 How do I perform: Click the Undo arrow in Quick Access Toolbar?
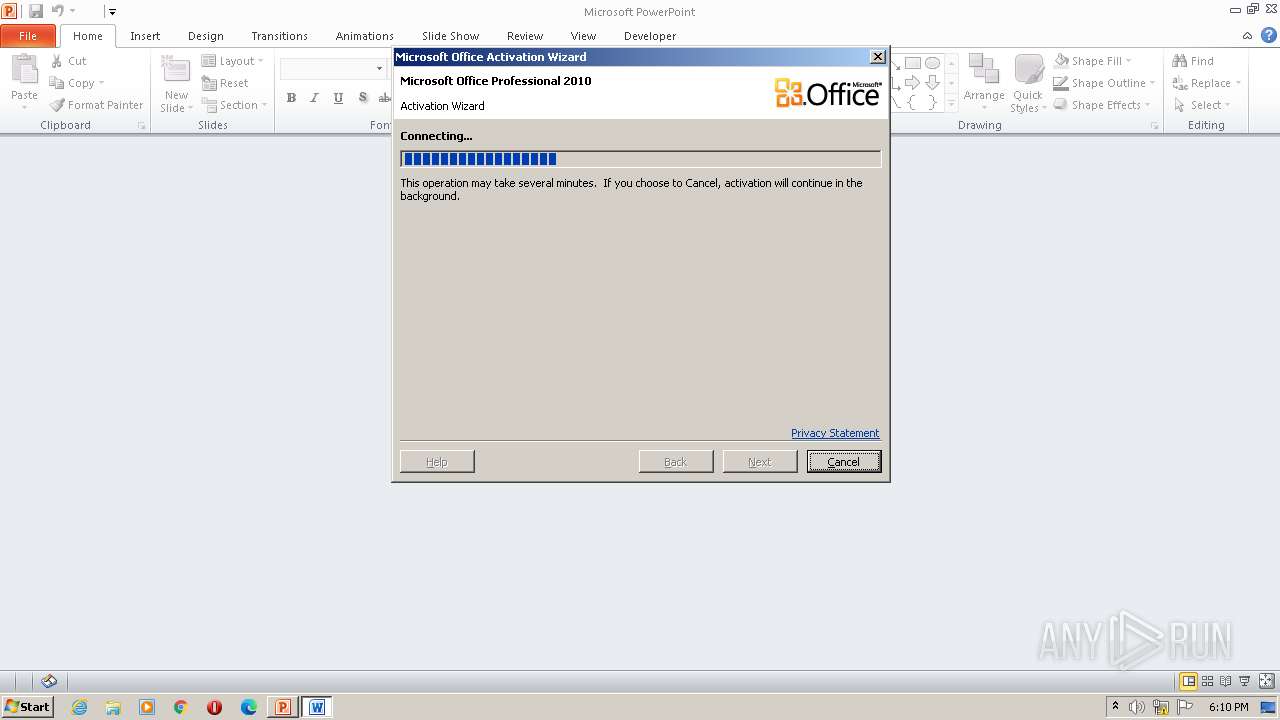click(58, 11)
